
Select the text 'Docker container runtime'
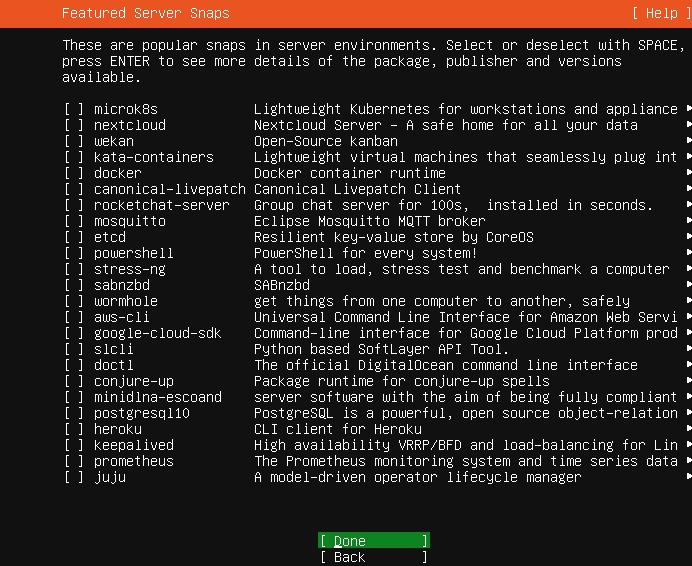tap(350, 173)
